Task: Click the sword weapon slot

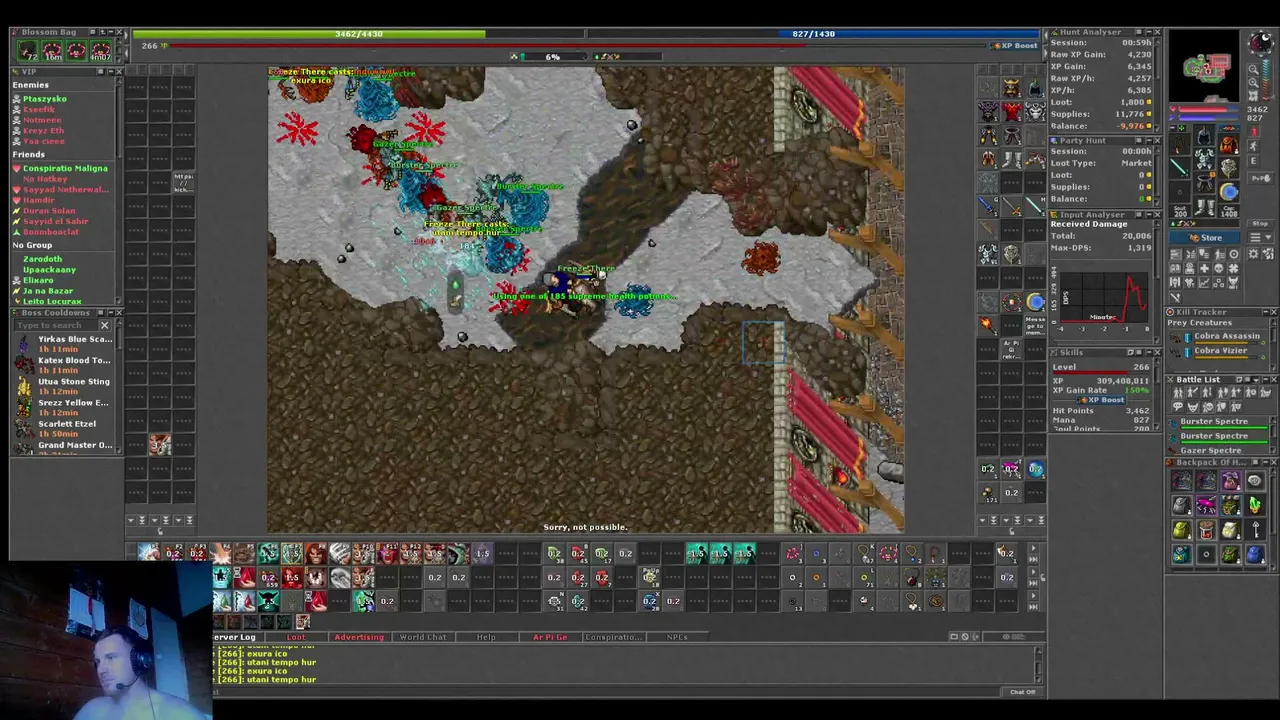Action: [1179, 168]
